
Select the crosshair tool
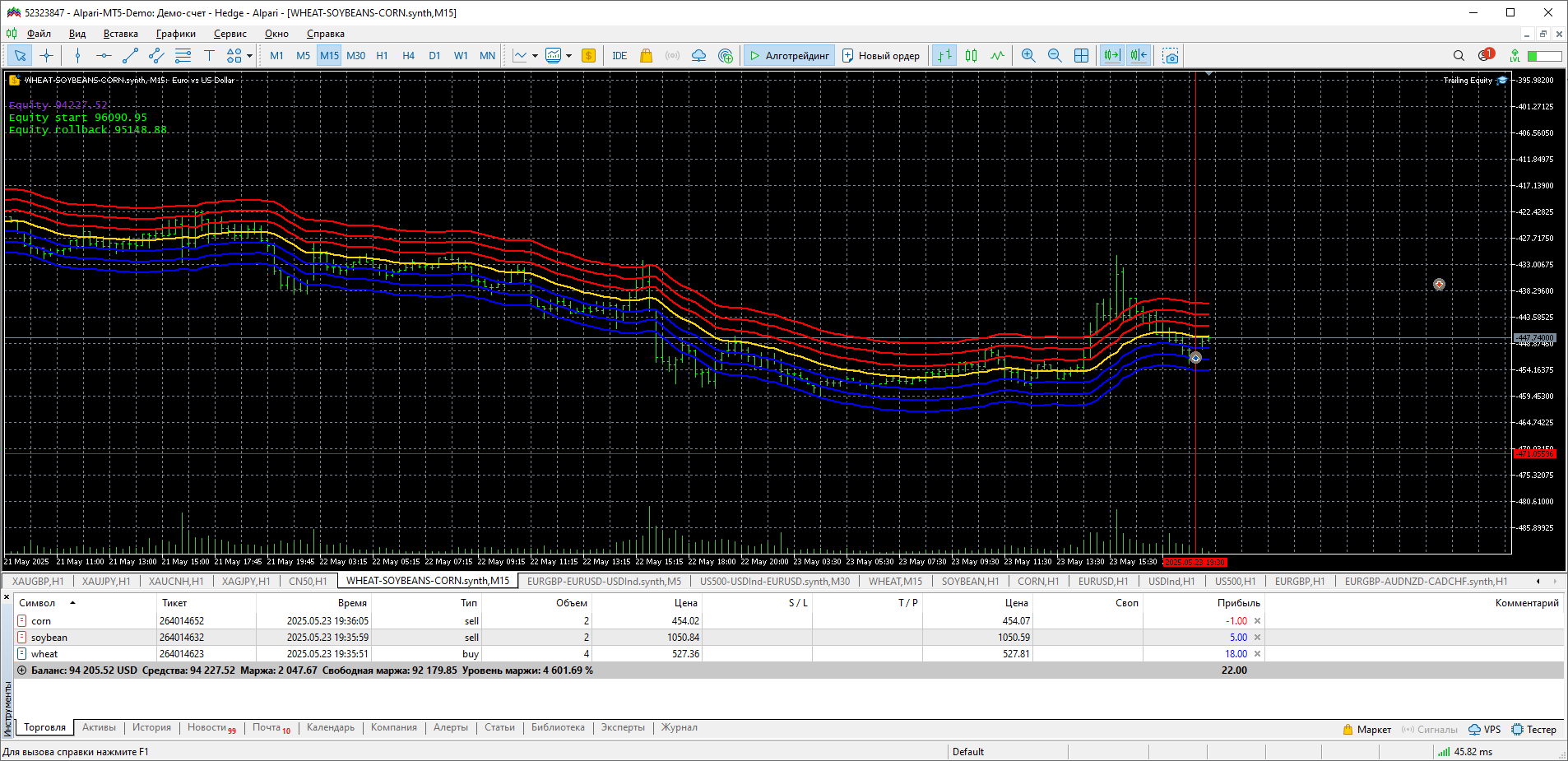[47, 56]
